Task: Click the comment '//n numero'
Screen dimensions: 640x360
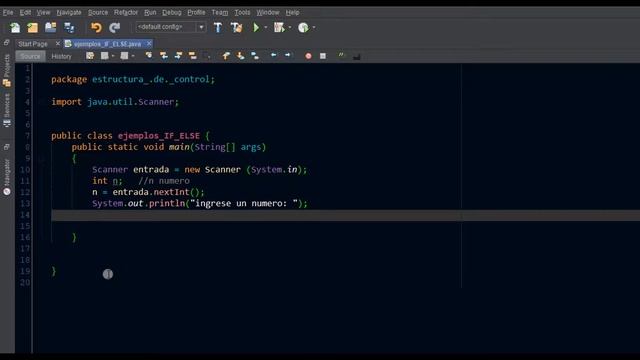Action: click(x=164, y=181)
